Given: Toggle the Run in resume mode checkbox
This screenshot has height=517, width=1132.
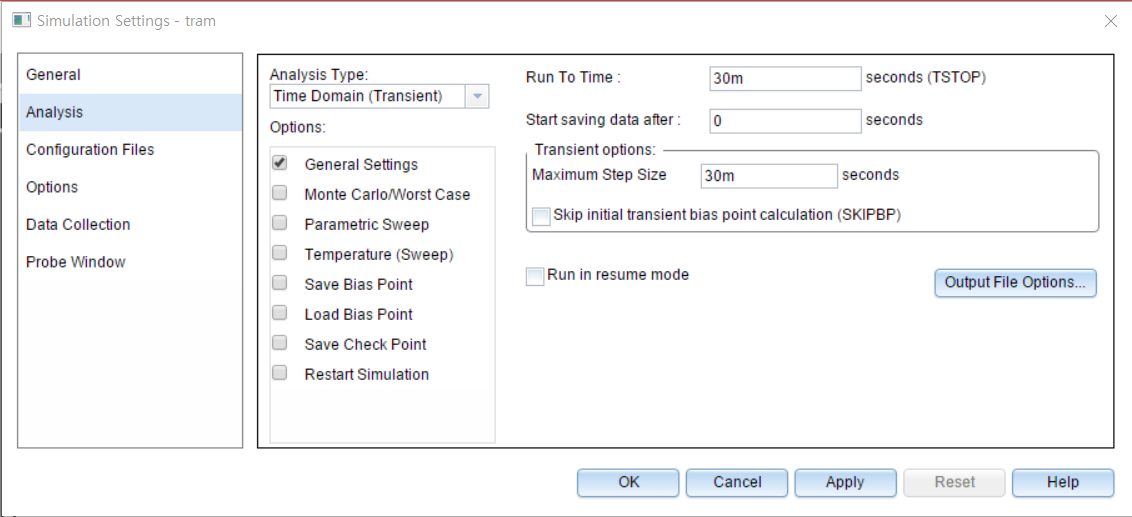Looking at the screenshot, I should point(534,277).
